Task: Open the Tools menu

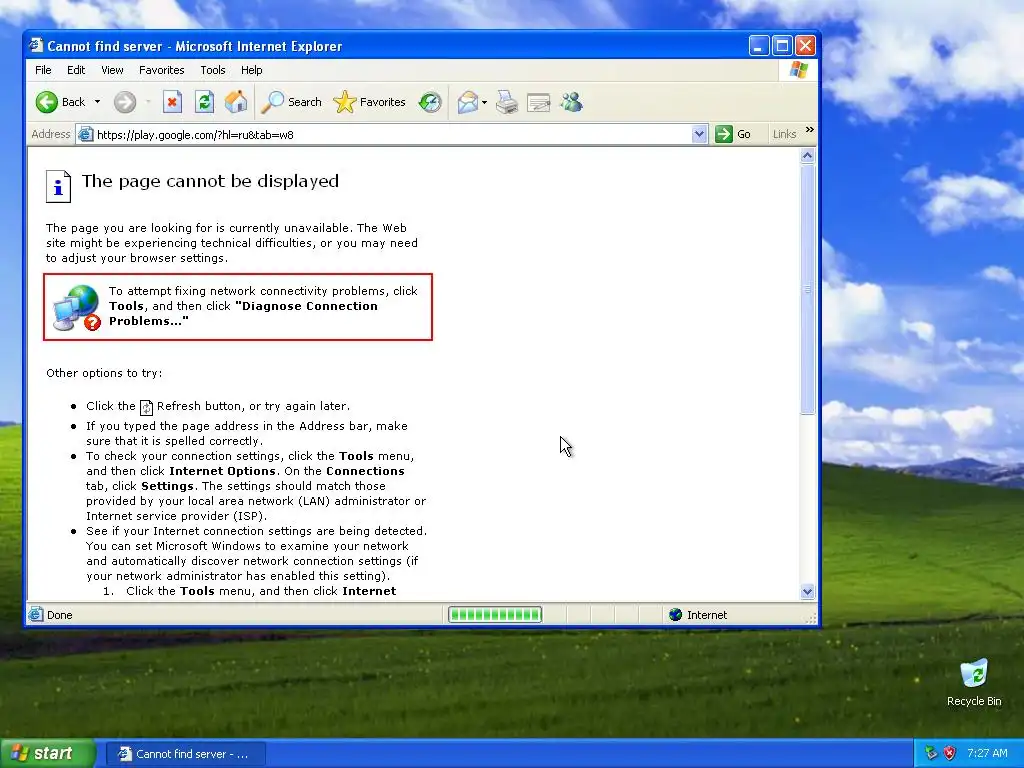Action: point(213,70)
